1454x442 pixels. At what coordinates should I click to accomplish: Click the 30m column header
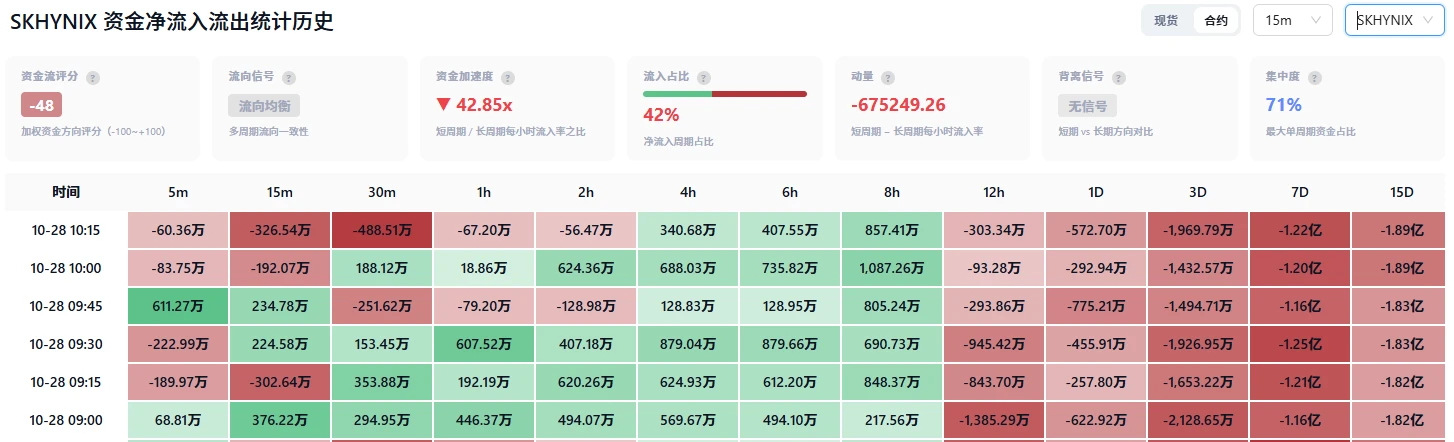pos(382,192)
